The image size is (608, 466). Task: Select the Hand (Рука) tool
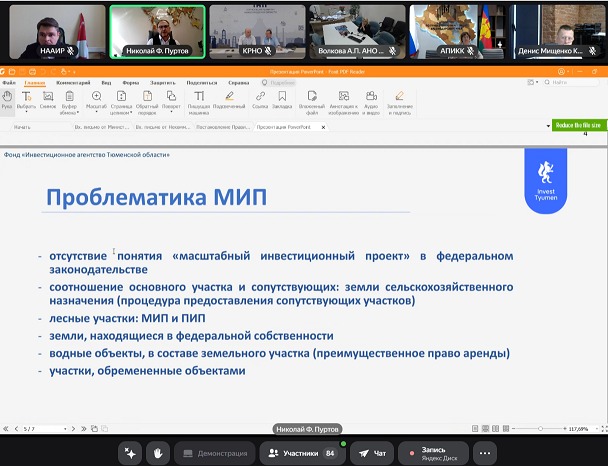tap(8, 100)
